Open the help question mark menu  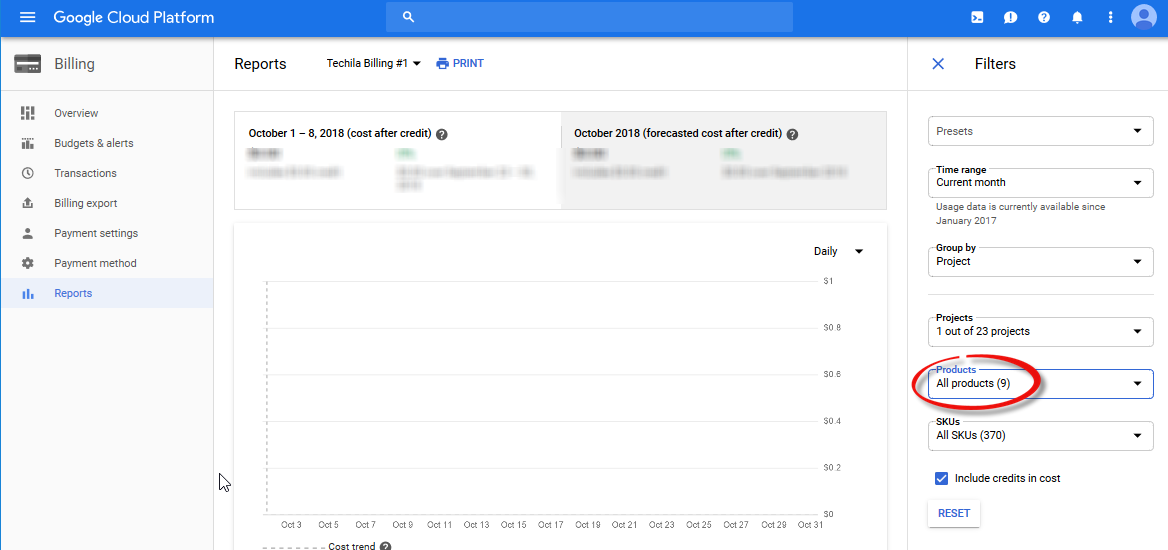(x=1044, y=18)
